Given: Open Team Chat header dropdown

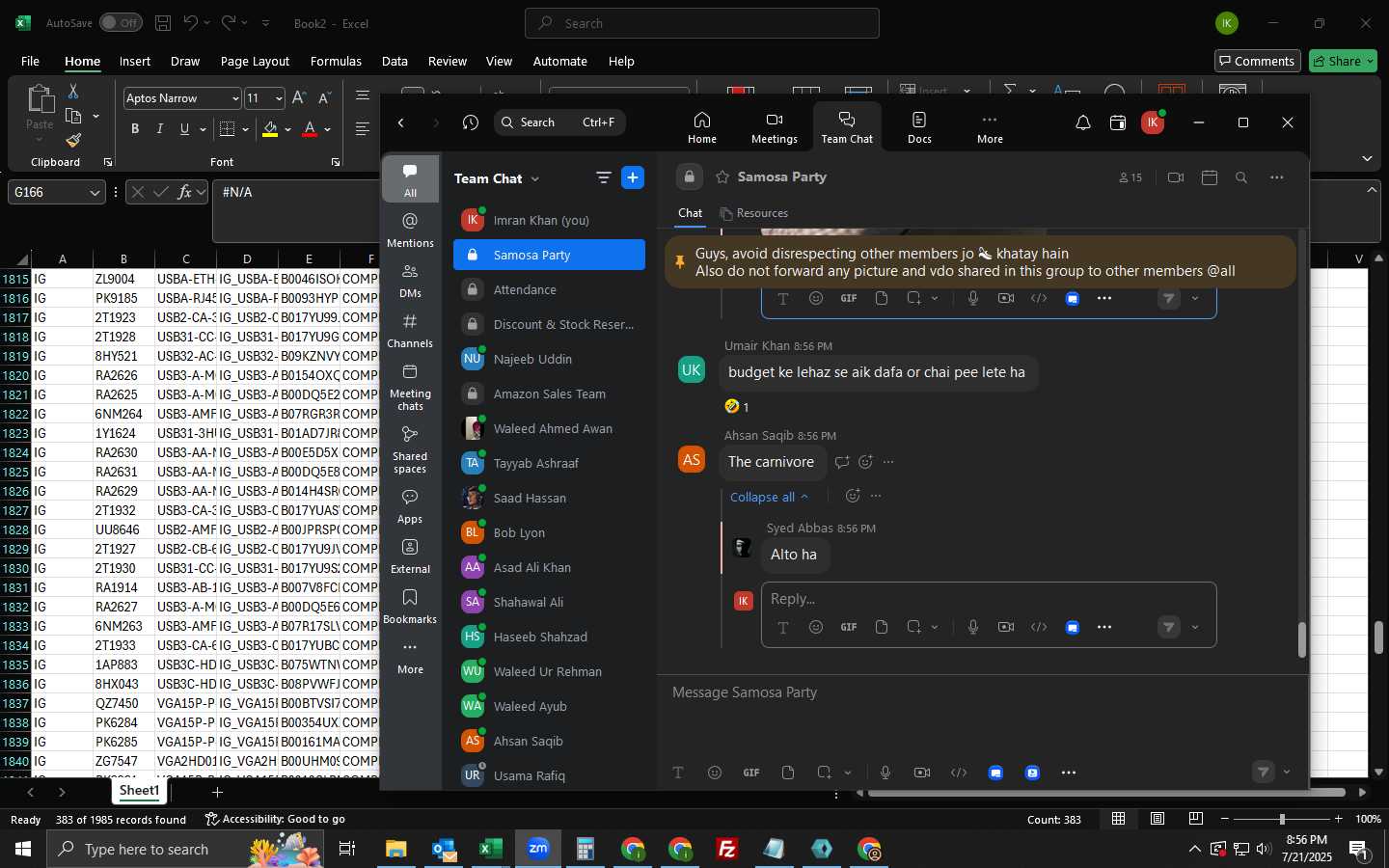Looking at the screenshot, I should coord(535,178).
